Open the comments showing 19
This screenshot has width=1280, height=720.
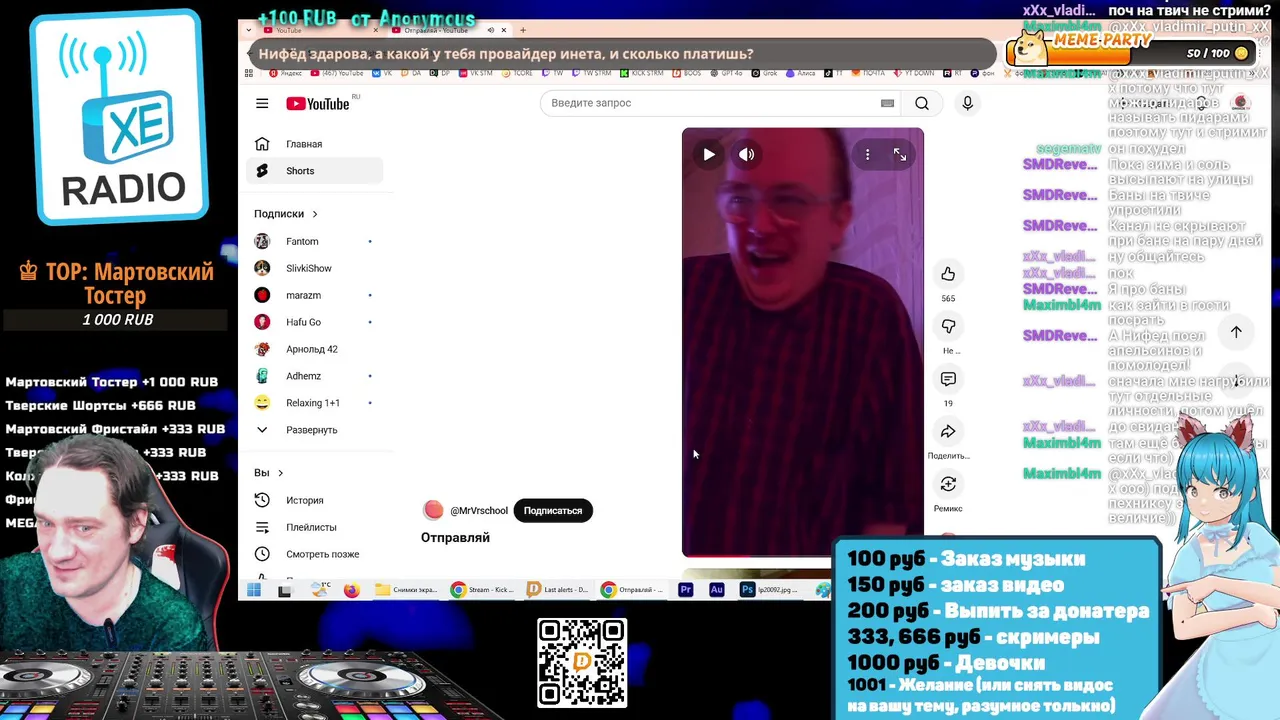[x=948, y=379]
